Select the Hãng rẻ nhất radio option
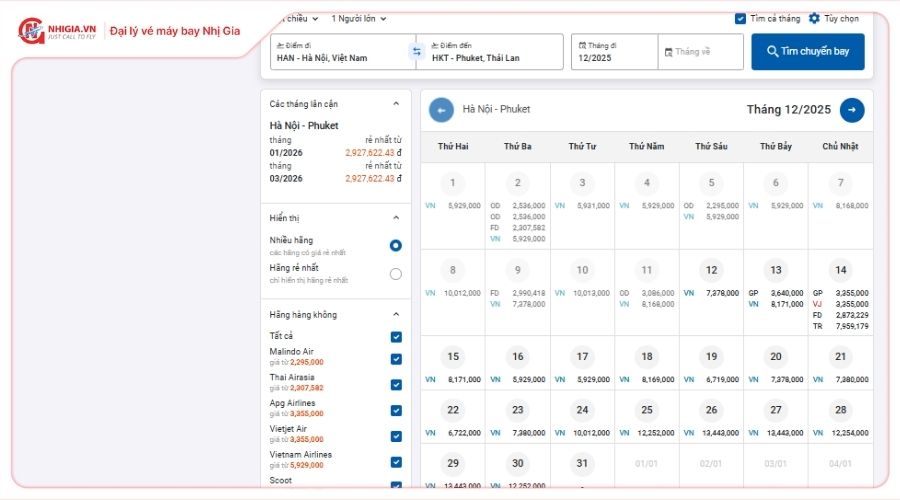This screenshot has height=500, width=900. click(396, 274)
